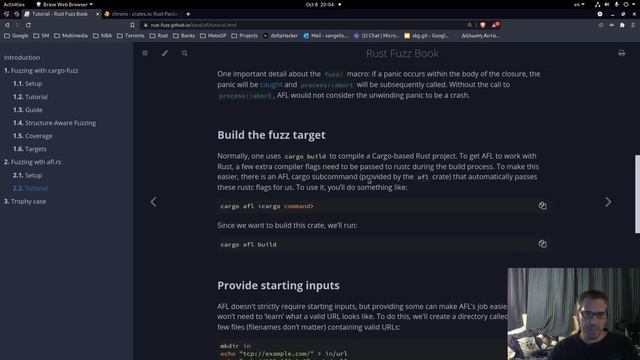Open NBA bookmarks folder
The width and height of the screenshot is (640, 360).
[102, 36]
